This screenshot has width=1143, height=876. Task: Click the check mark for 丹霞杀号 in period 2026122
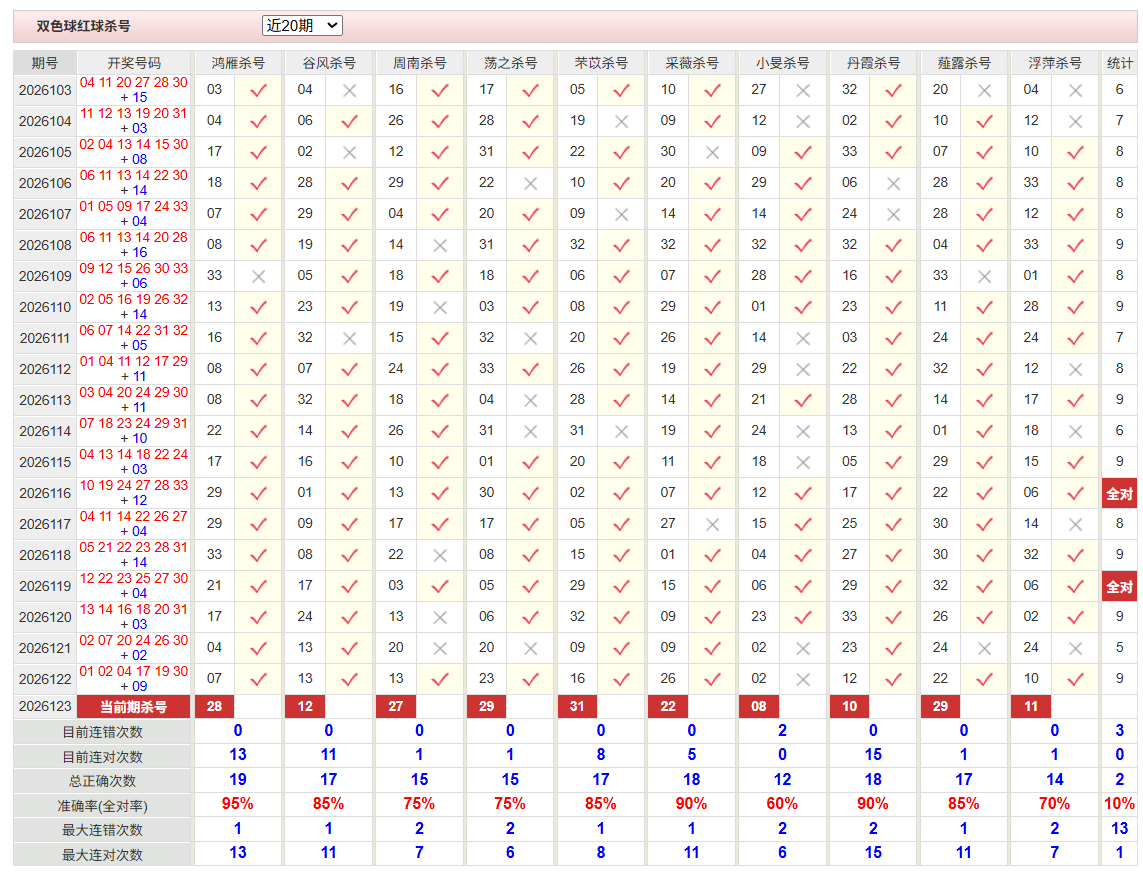894,679
